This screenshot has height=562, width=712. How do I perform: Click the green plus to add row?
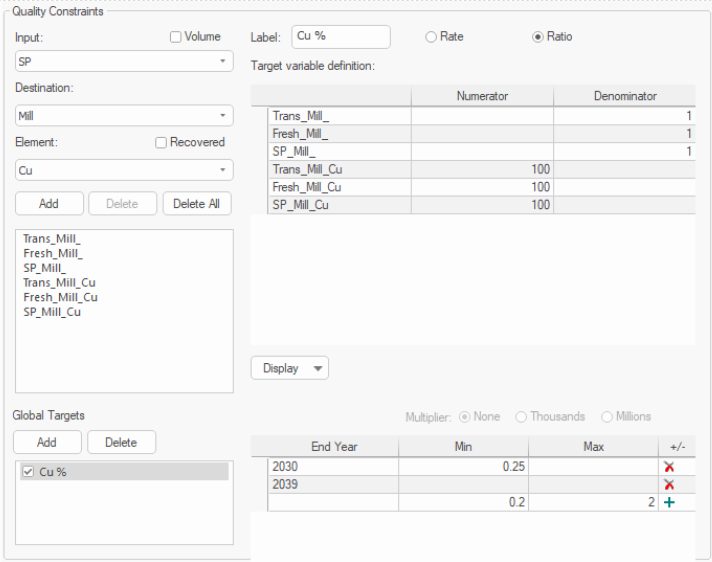pyautogui.click(x=669, y=502)
